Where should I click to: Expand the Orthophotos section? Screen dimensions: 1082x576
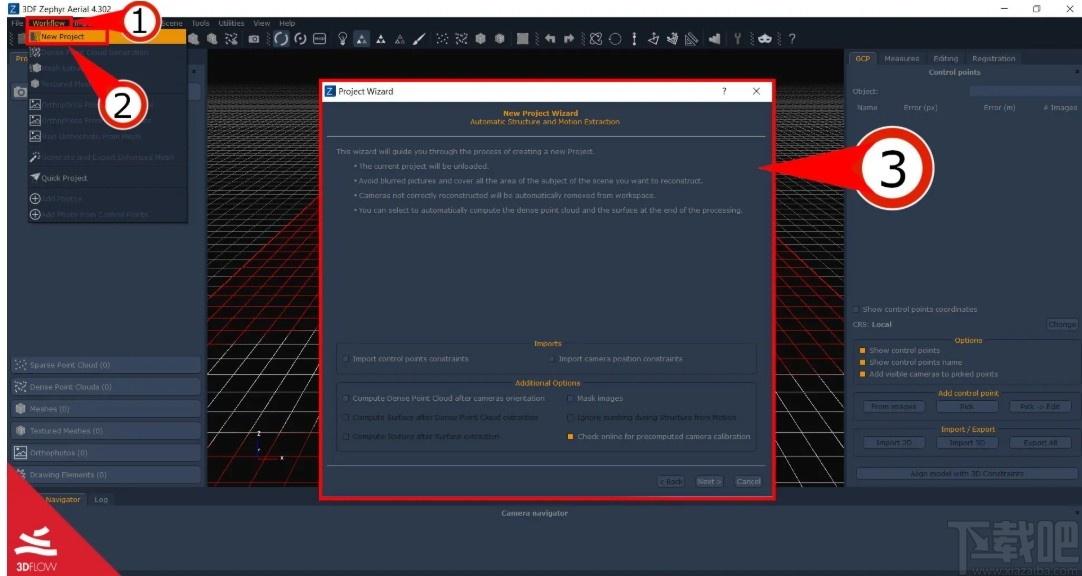[x=106, y=453]
